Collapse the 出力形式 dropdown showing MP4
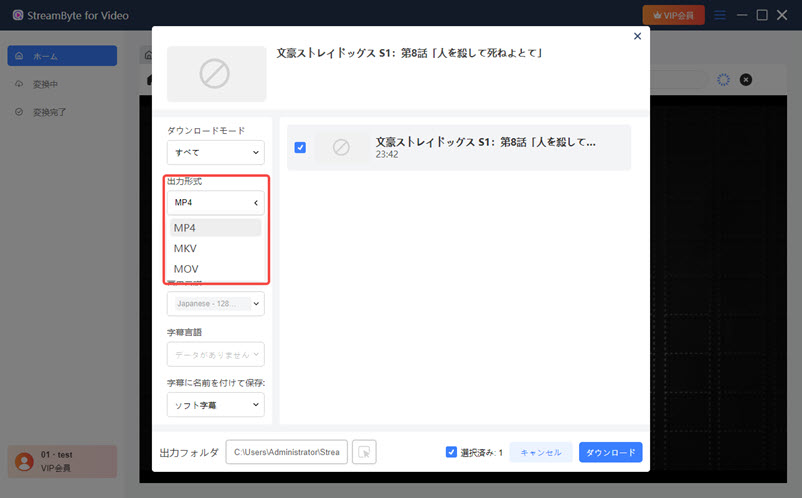This screenshot has width=802, height=498. tap(215, 202)
